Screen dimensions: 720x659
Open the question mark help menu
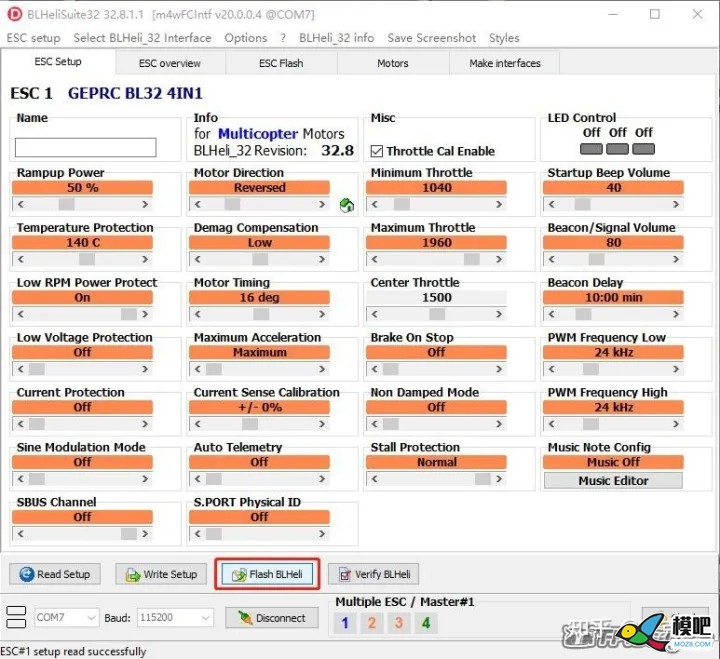coord(283,38)
